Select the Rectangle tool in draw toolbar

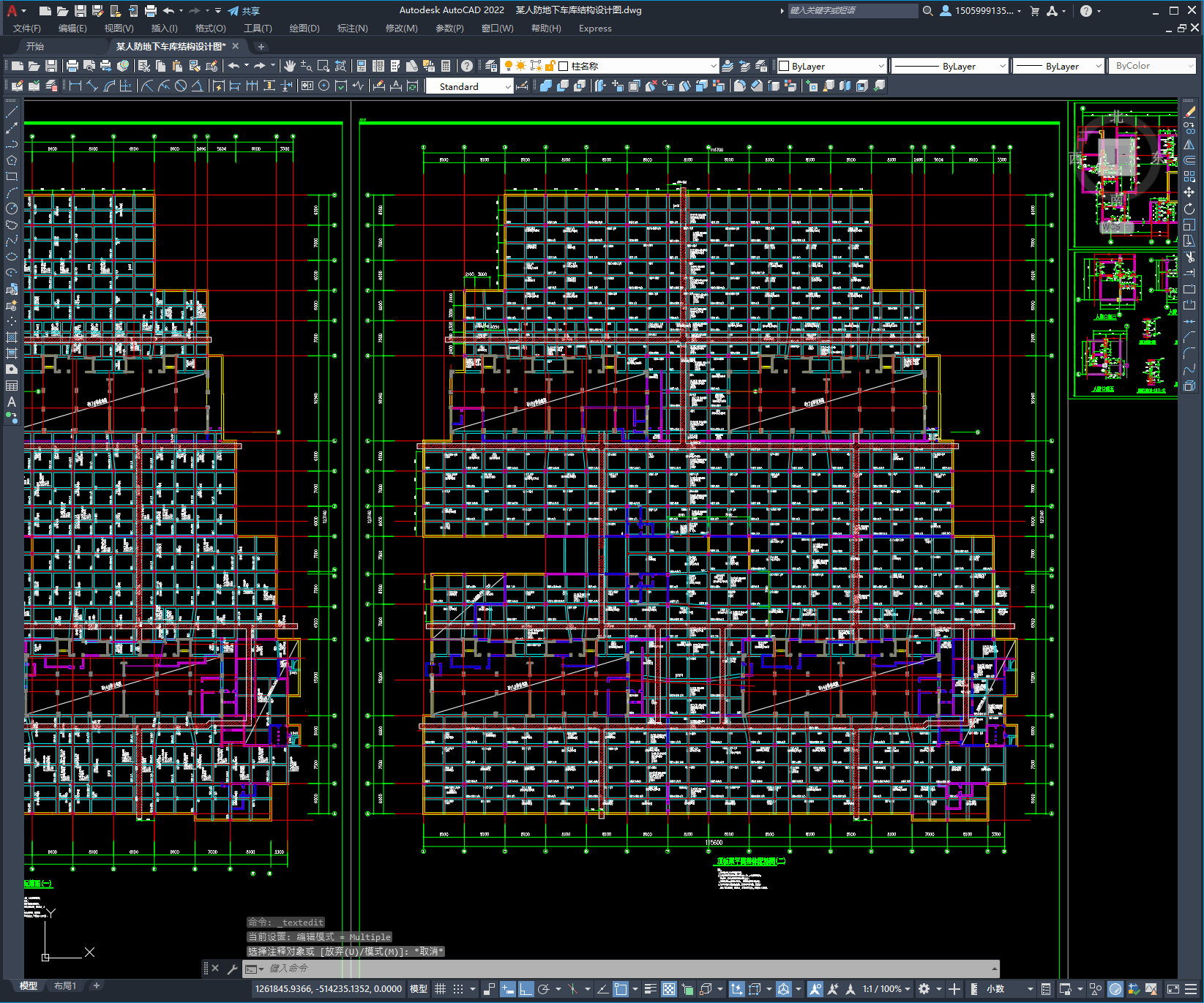12,176
